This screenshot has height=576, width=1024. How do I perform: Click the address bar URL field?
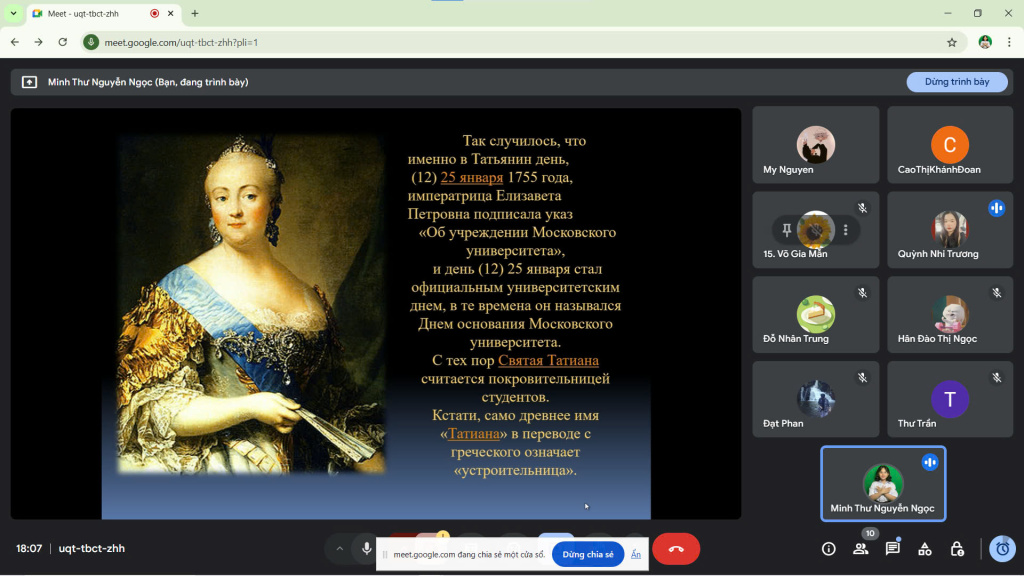pos(522,42)
